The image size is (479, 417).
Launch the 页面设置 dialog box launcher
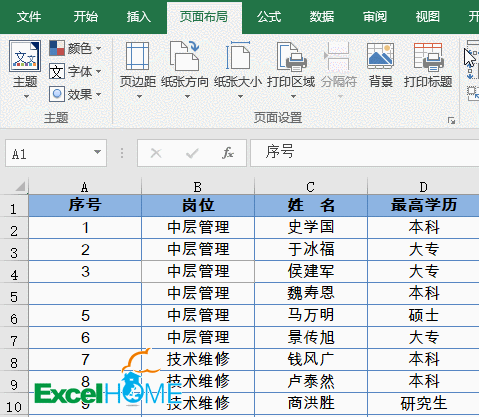(451, 120)
